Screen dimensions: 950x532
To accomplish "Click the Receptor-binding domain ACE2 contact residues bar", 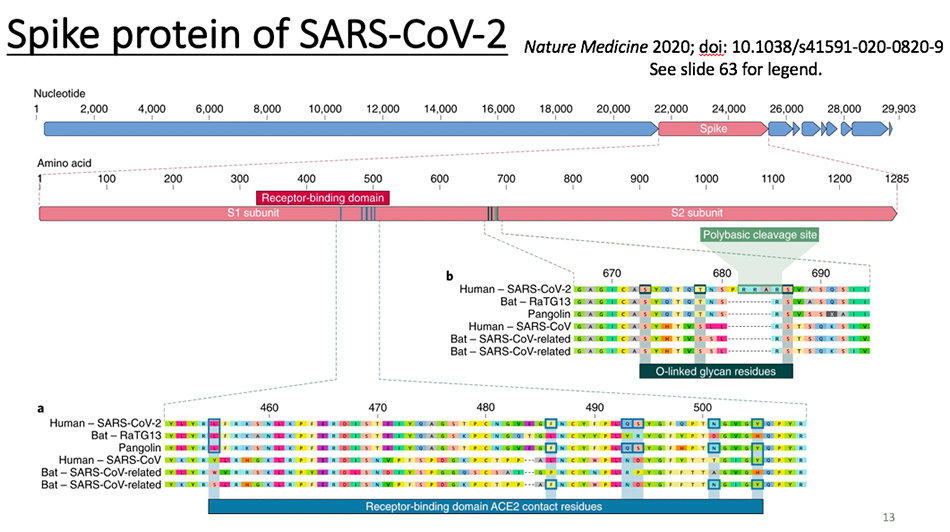I will [x=485, y=507].
